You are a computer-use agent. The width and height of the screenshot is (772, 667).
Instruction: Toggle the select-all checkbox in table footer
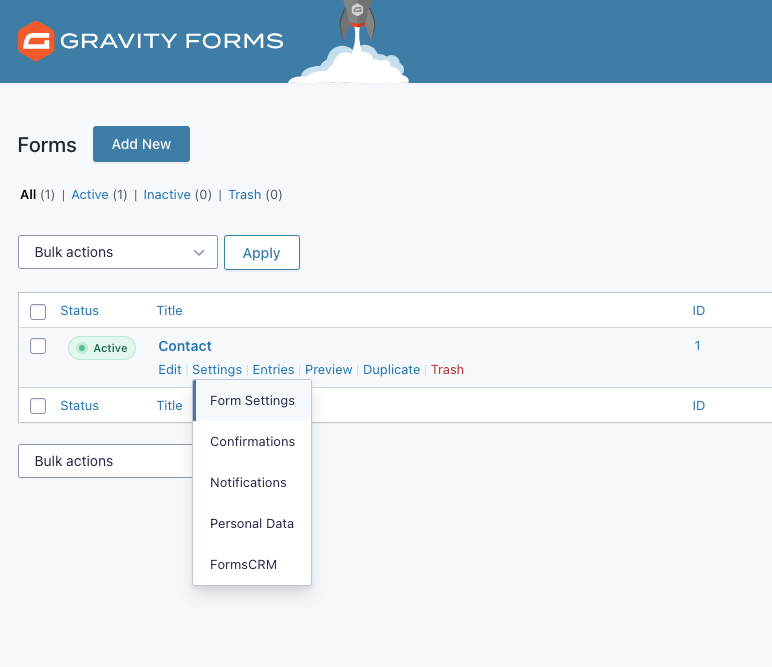pos(38,406)
